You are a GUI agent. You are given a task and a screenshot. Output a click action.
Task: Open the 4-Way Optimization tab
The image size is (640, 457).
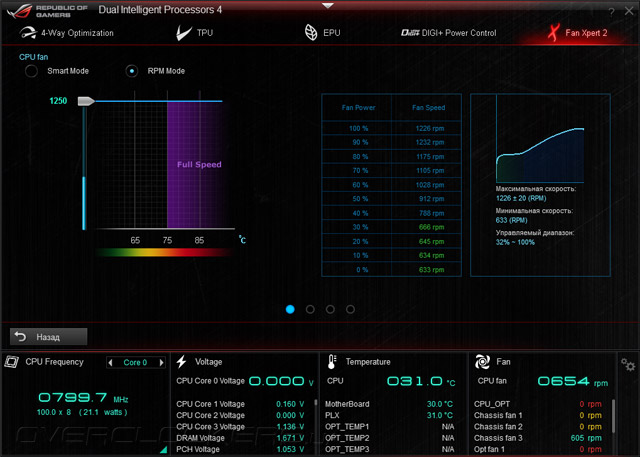[67, 33]
